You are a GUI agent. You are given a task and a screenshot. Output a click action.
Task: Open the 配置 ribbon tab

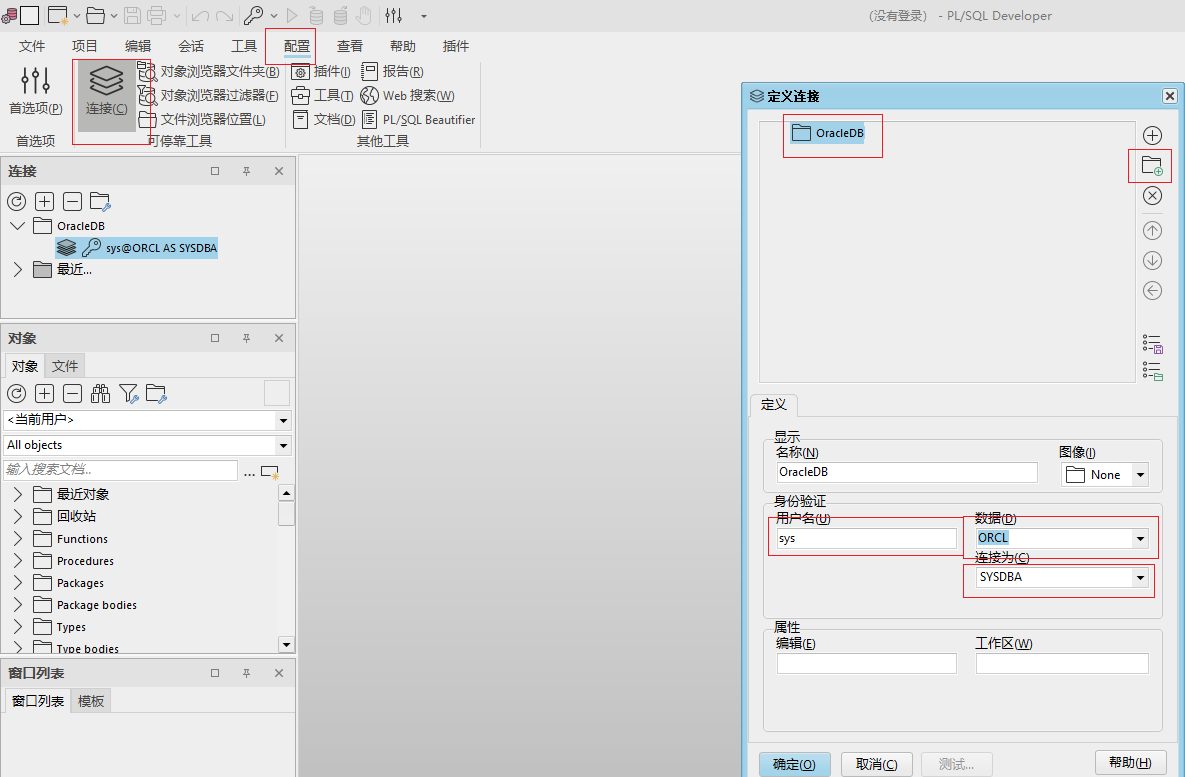[x=297, y=46]
